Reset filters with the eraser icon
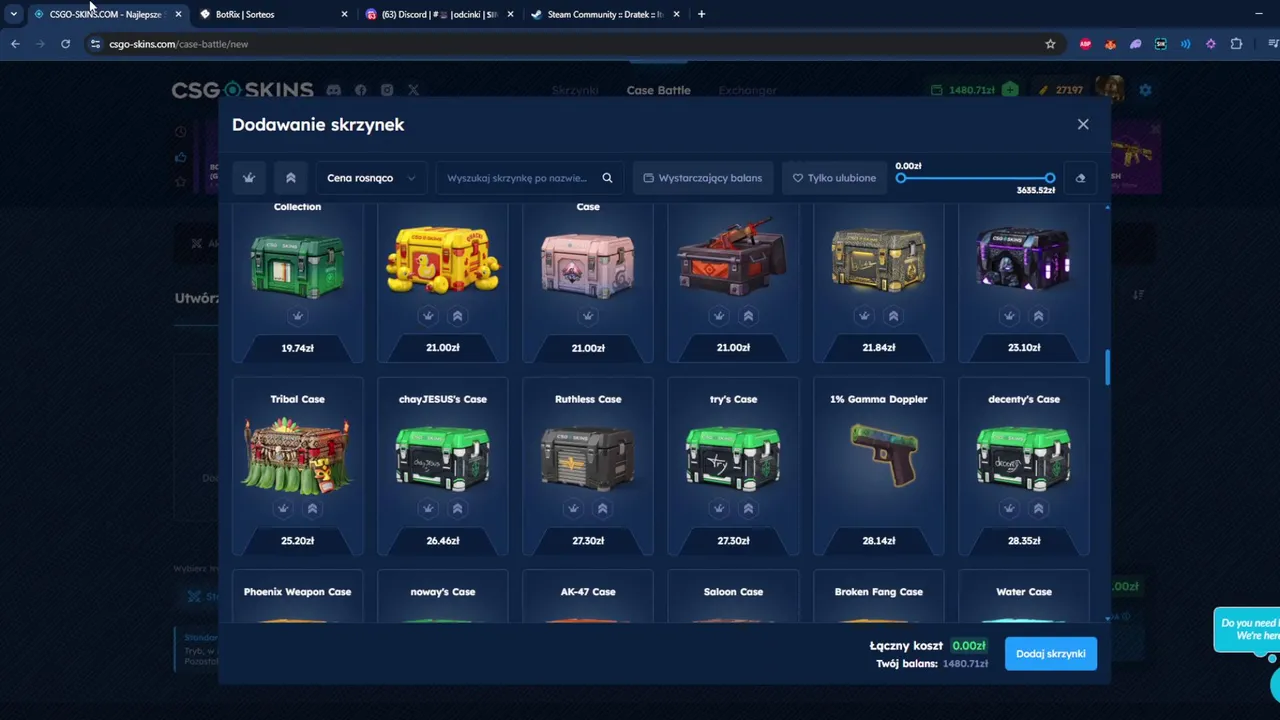 pos(1080,178)
